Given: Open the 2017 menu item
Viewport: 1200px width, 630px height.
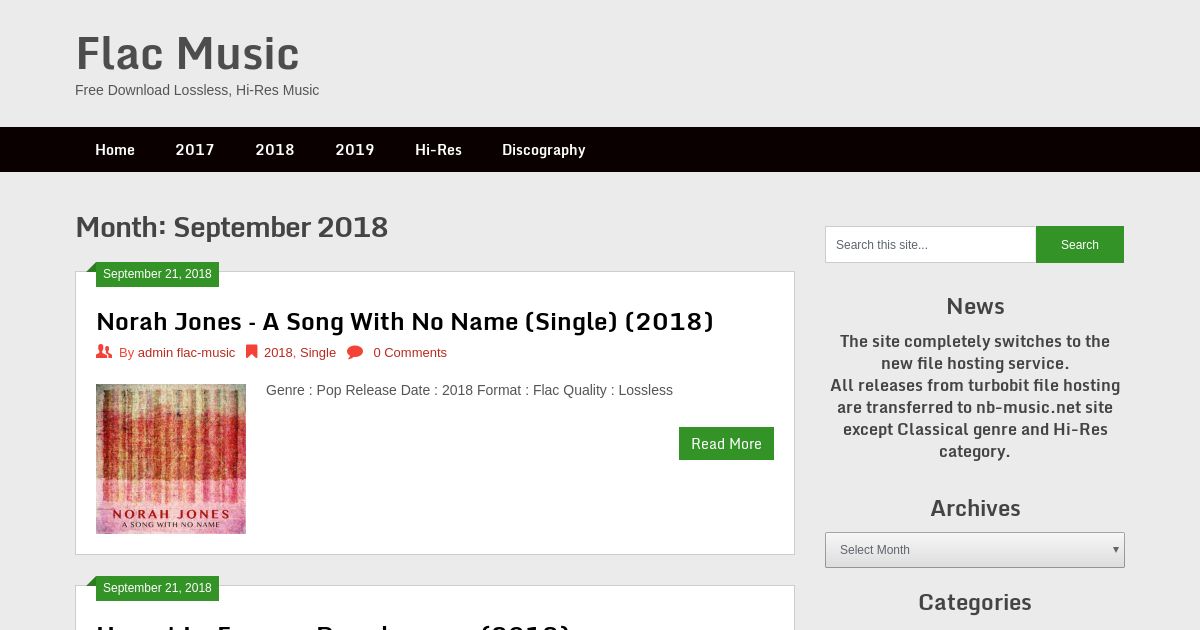Looking at the screenshot, I should click(x=195, y=150).
